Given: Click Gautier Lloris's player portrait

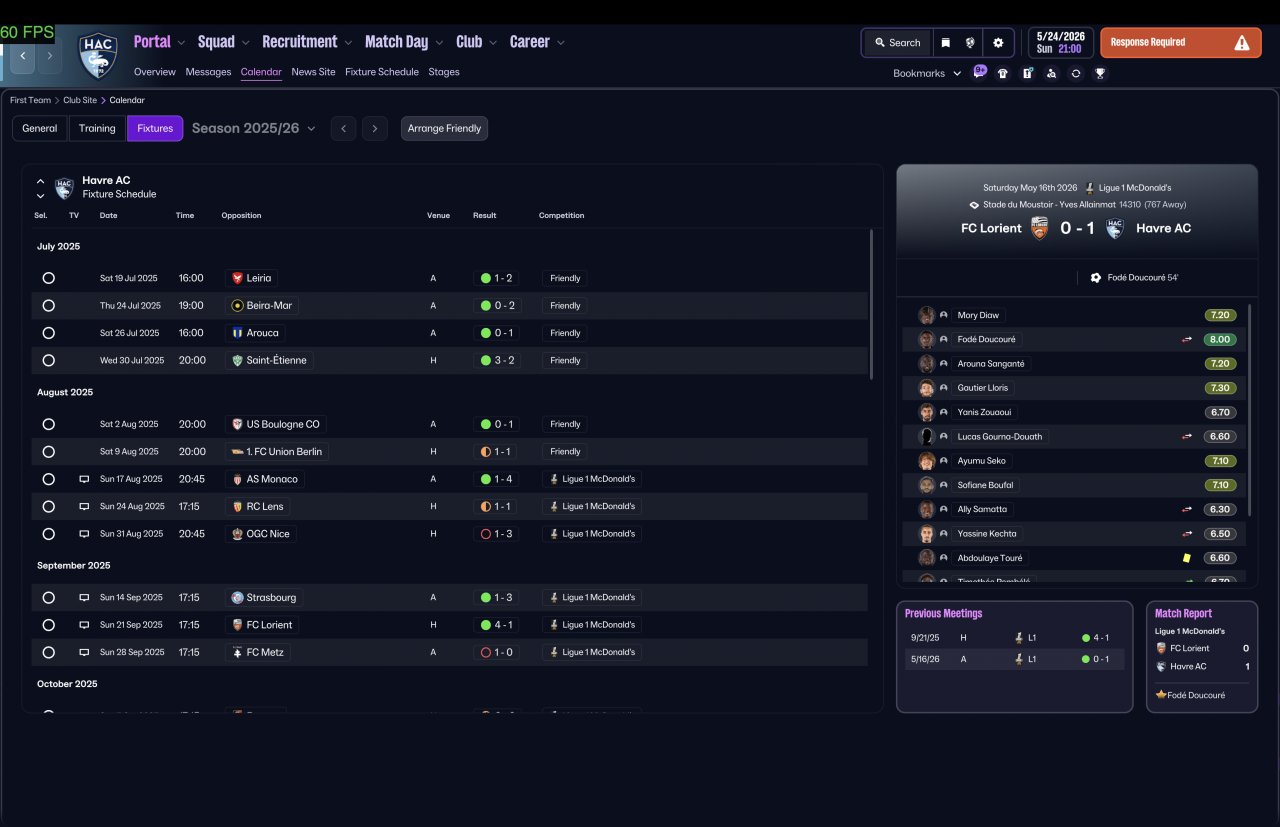Looking at the screenshot, I should click(927, 388).
